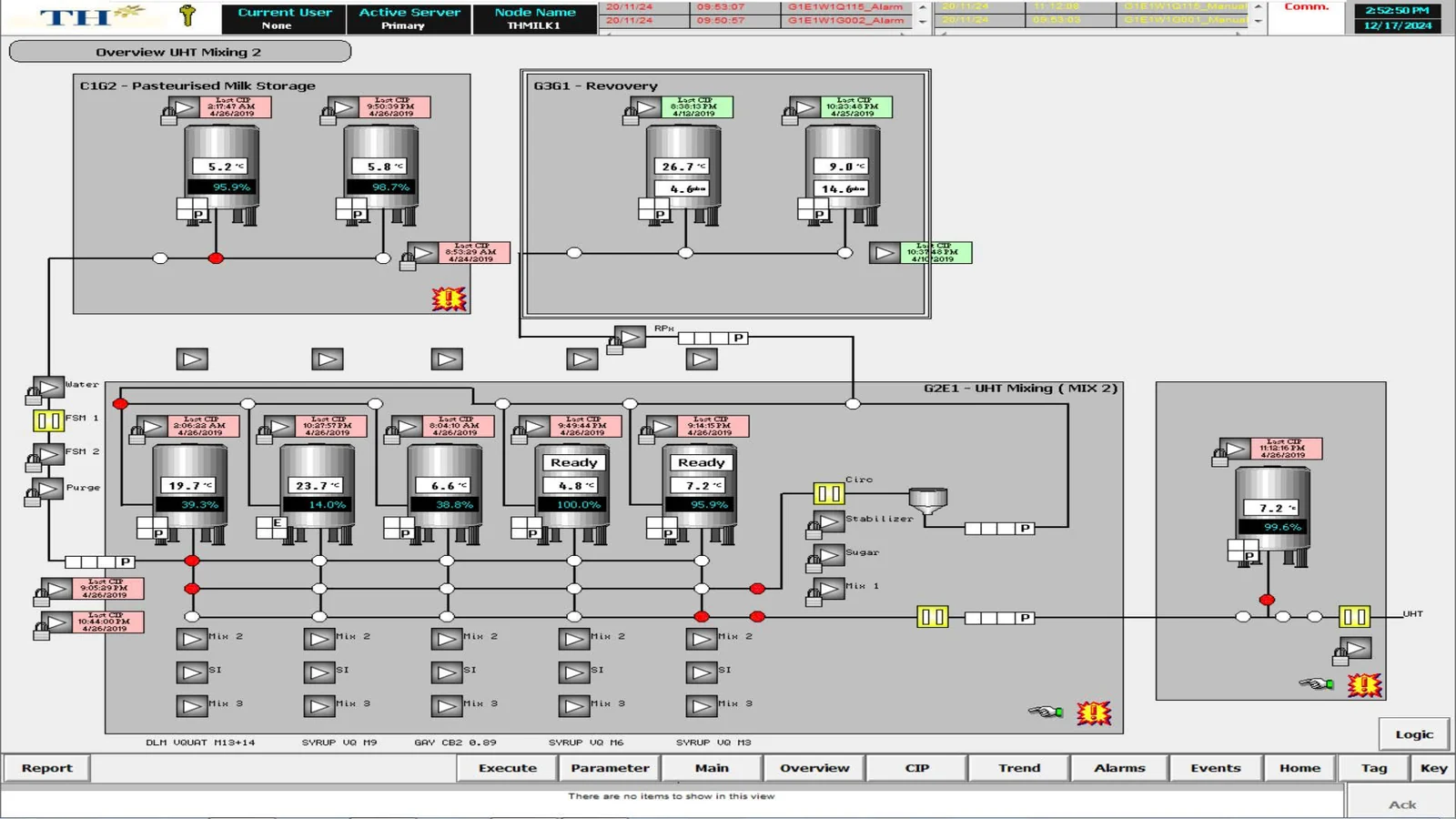Click the FSM 1 yellow flow meter
1456x819 pixels.
(48, 420)
